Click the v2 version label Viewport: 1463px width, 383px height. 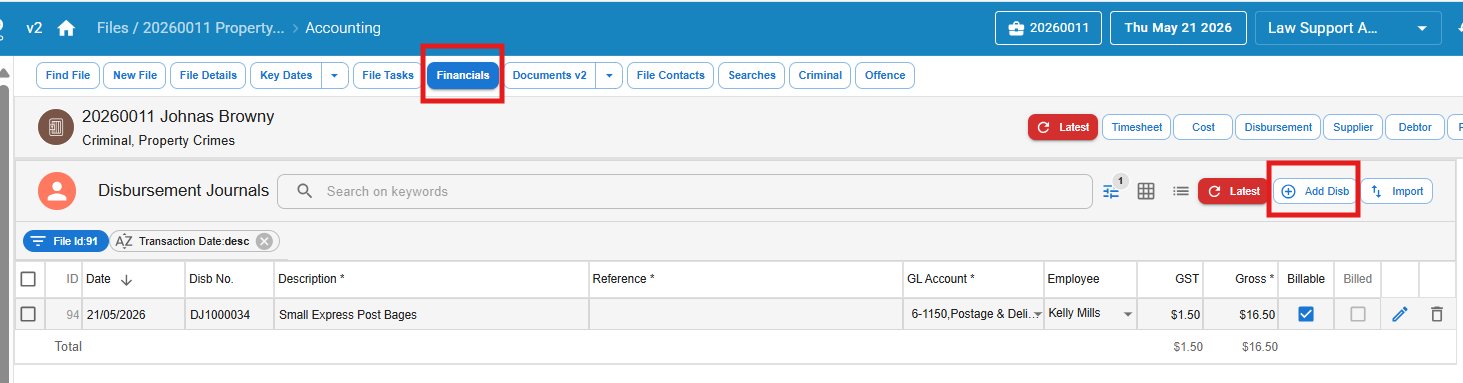[x=34, y=28]
